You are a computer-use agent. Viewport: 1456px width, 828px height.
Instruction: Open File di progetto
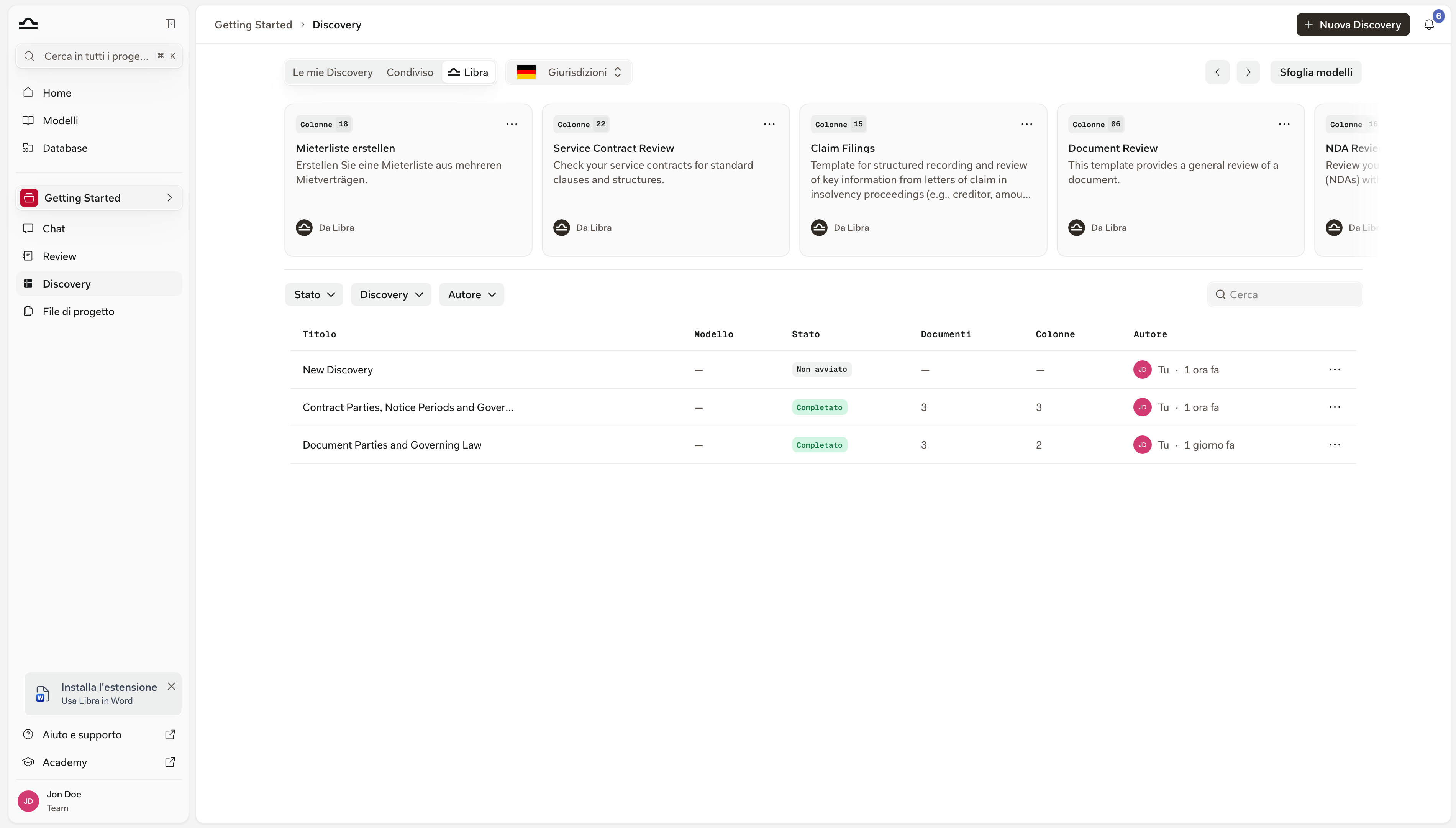coord(99,311)
